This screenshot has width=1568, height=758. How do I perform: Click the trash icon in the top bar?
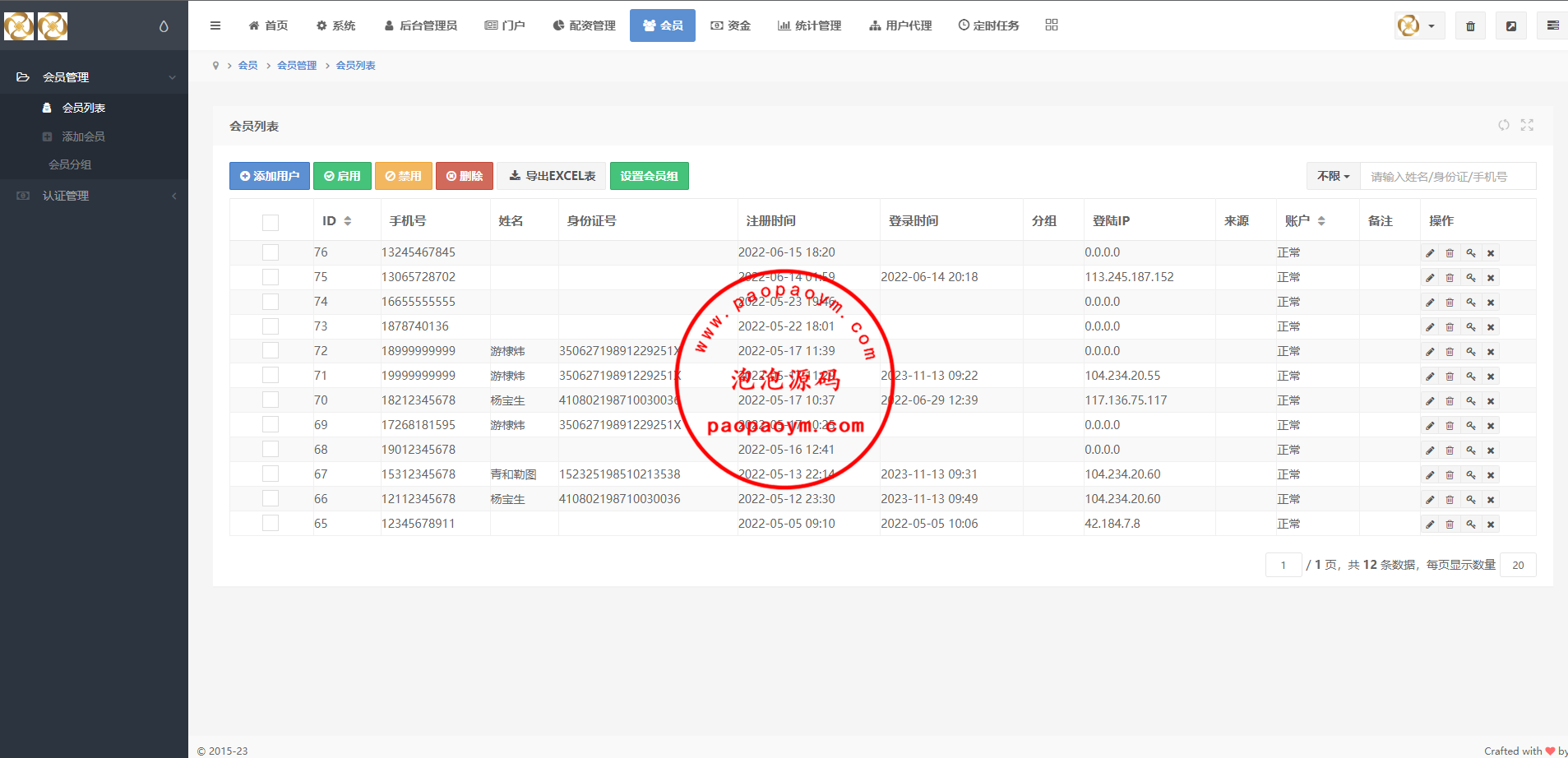click(x=1470, y=25)
